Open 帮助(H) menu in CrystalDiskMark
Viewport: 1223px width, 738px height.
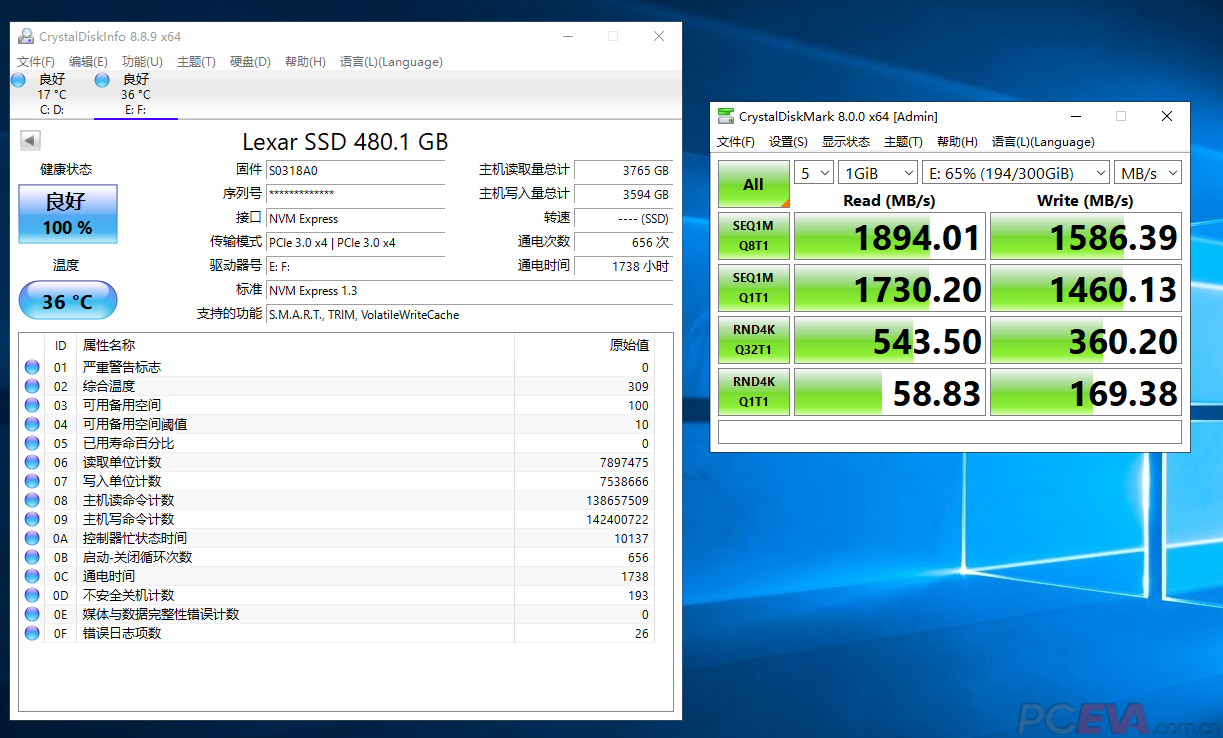coord(957,142)
